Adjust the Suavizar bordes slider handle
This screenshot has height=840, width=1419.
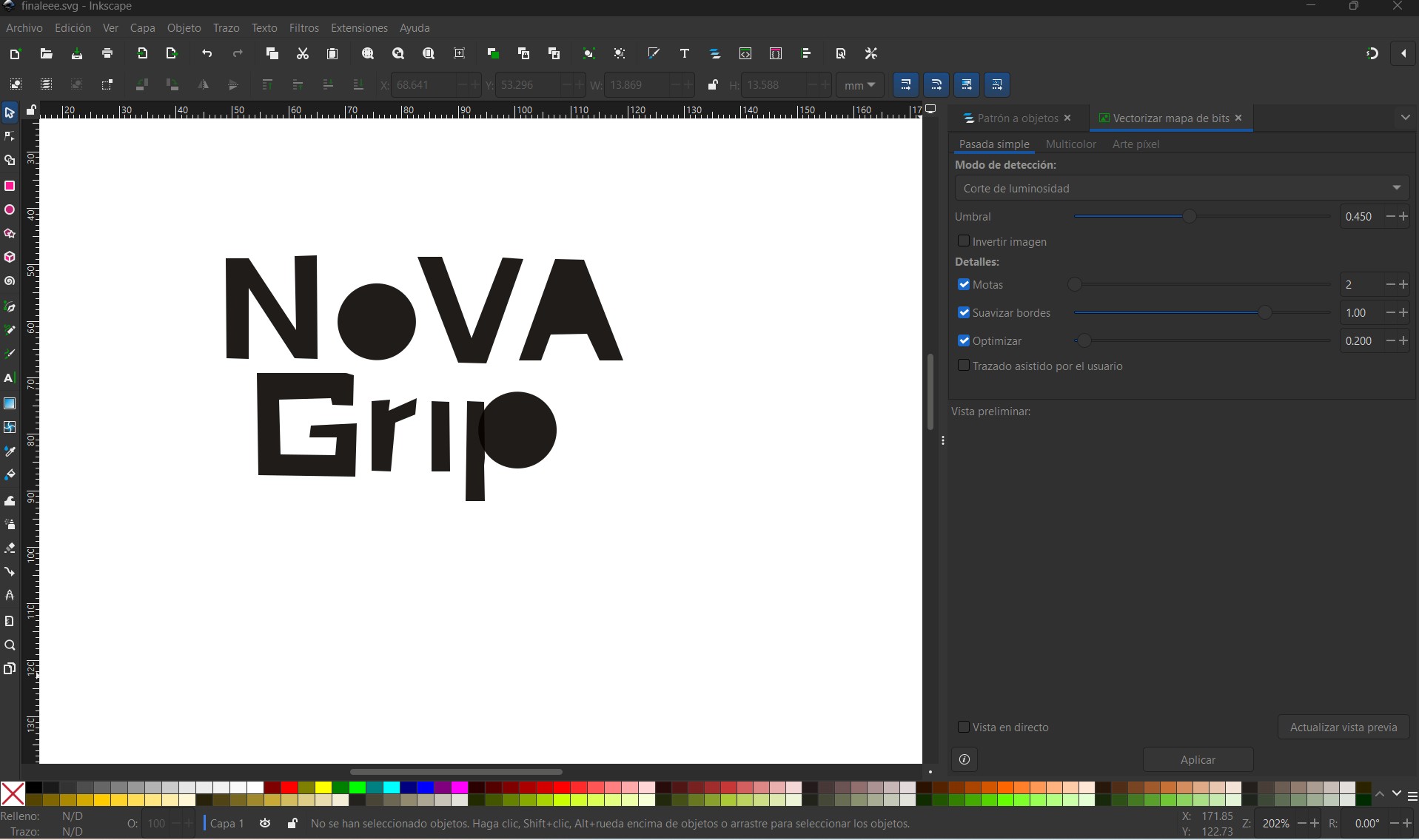[1264, 312]
